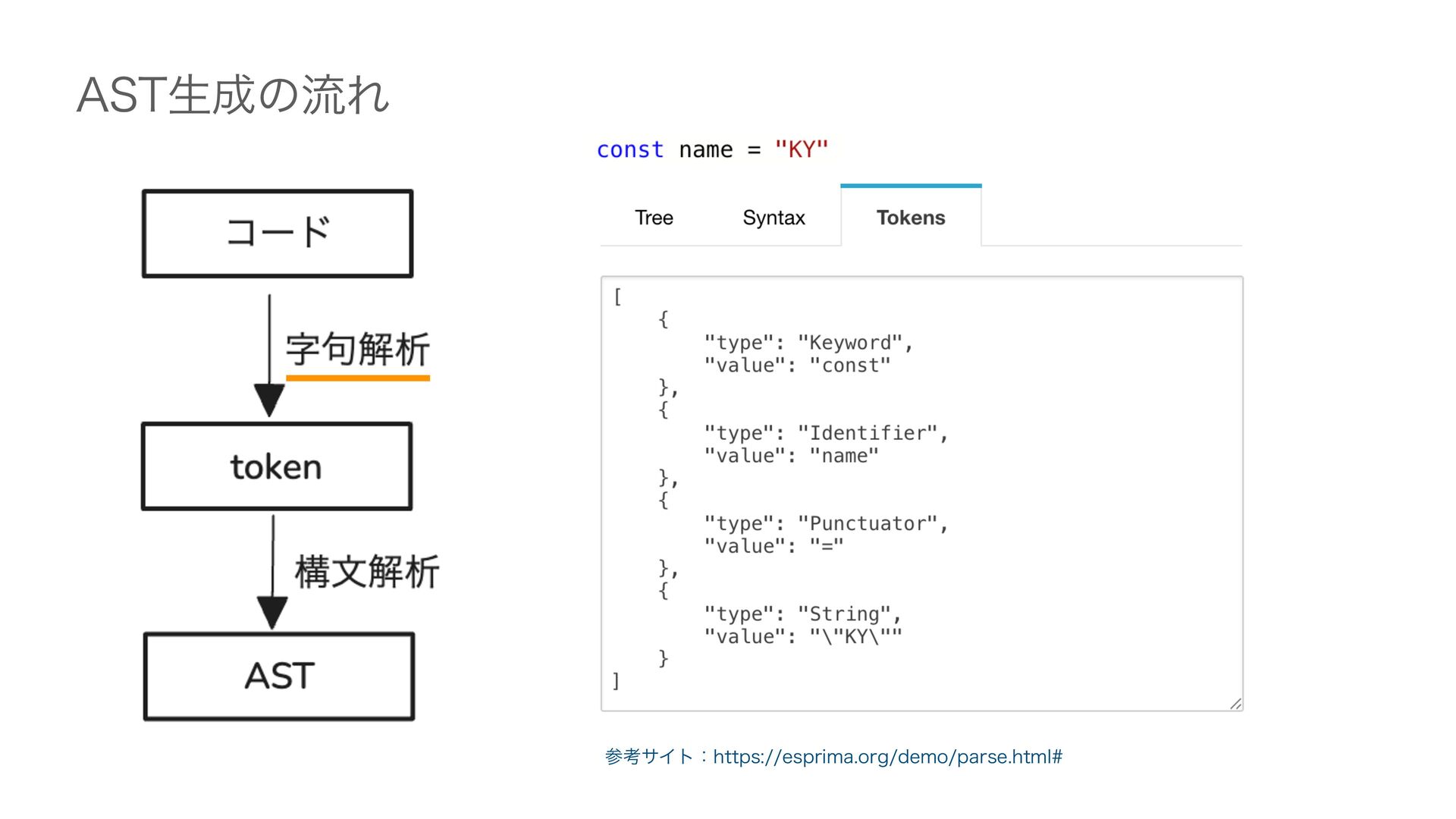Click the "type": "String" line
The image size is (1456, 819).
tap(802, 613)
